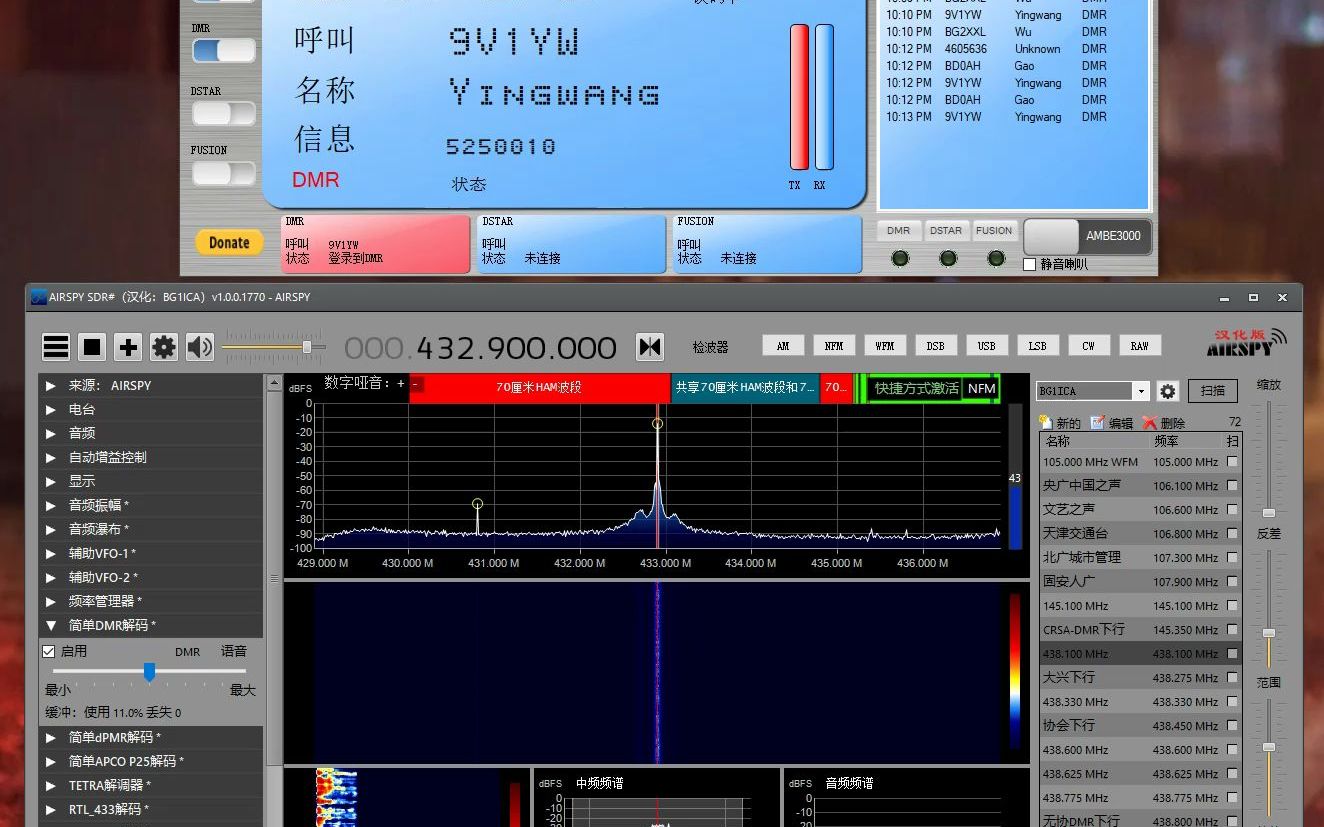Click the digital squelch minus button
This screenshot has height=827, width=1324.
coord(415,384)
